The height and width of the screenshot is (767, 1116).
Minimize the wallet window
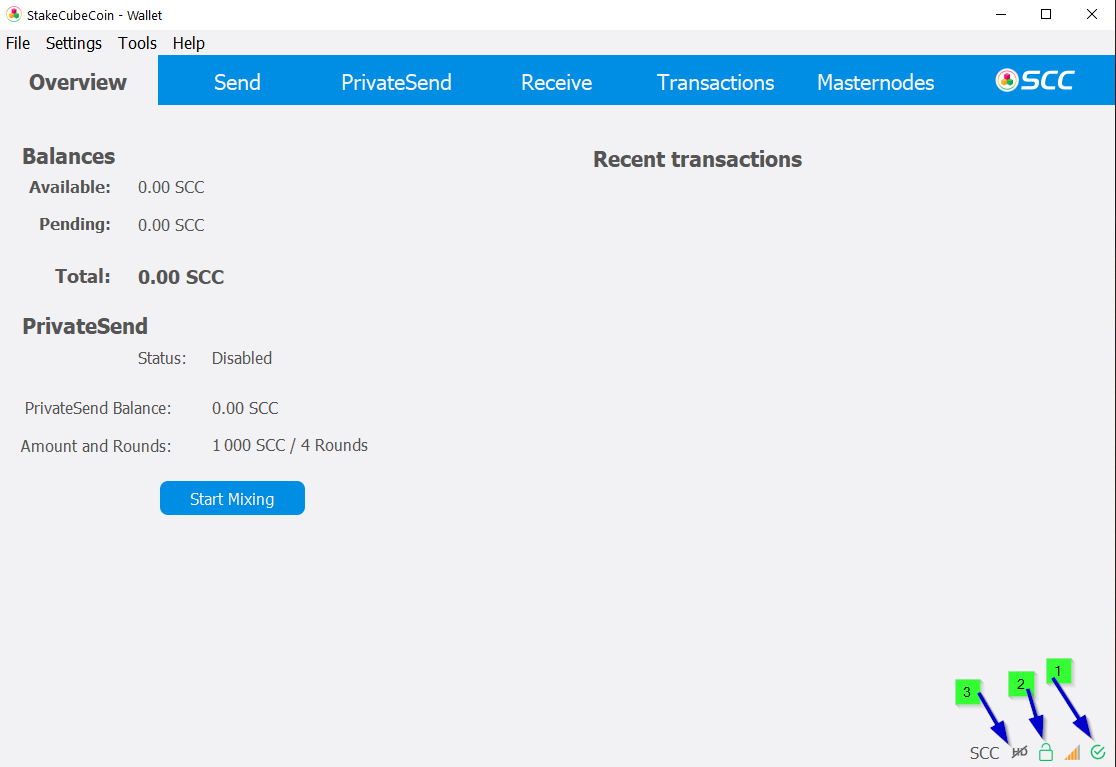(1001, 14)
